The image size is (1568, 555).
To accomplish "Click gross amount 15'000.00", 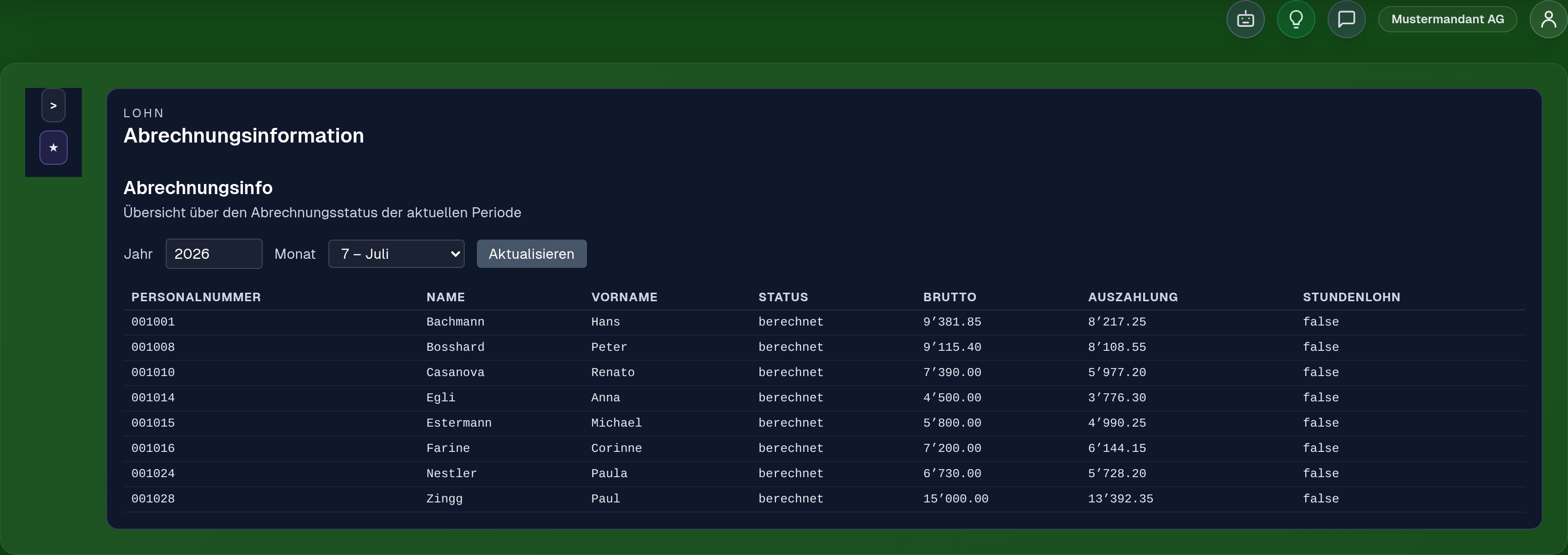I will click(x=956, y=499).
